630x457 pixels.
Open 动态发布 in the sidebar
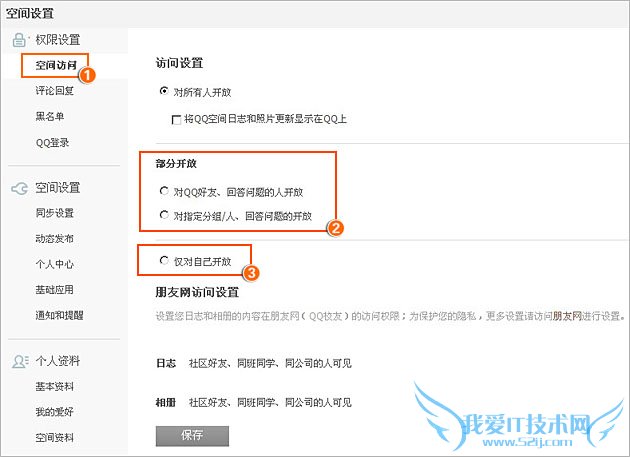[x=55, y=239]
